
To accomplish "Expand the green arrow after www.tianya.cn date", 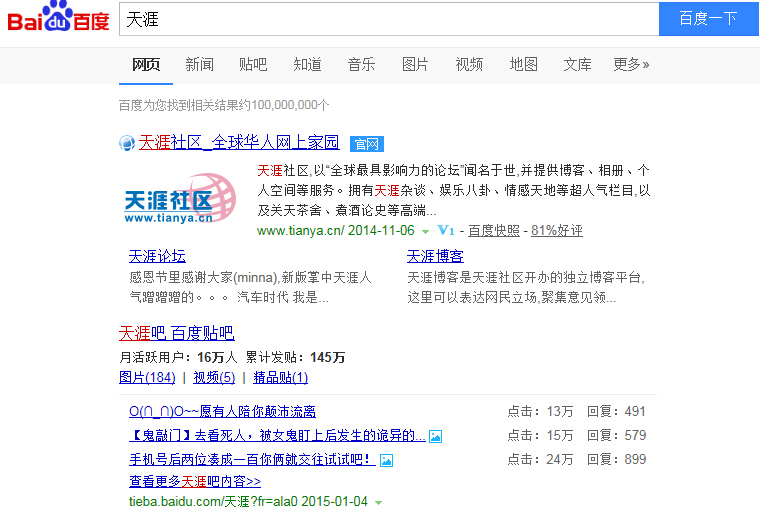I will point(425,231).
